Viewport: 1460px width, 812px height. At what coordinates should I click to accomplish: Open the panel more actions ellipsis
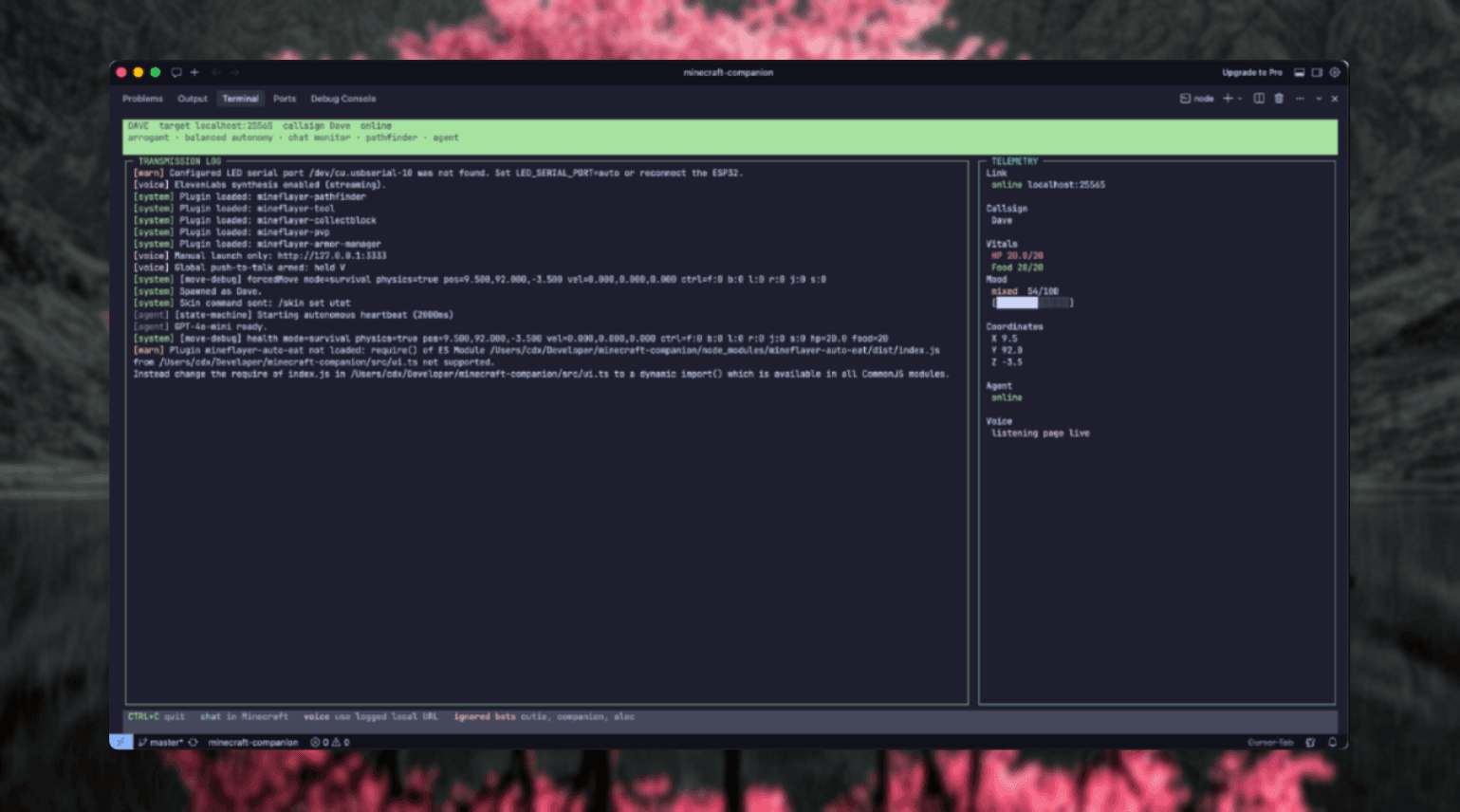(1300, 99)
